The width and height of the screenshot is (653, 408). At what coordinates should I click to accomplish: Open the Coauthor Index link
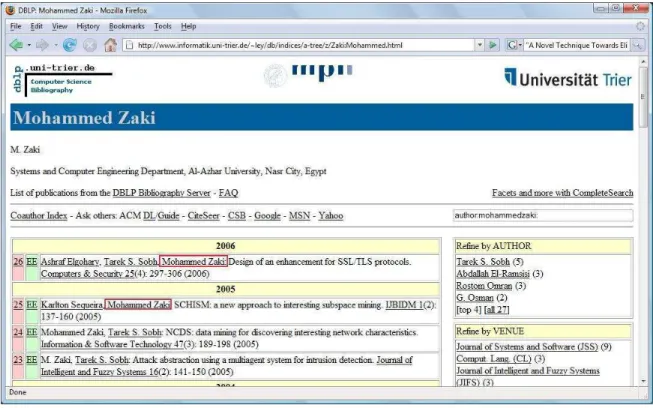coord(39,216)
